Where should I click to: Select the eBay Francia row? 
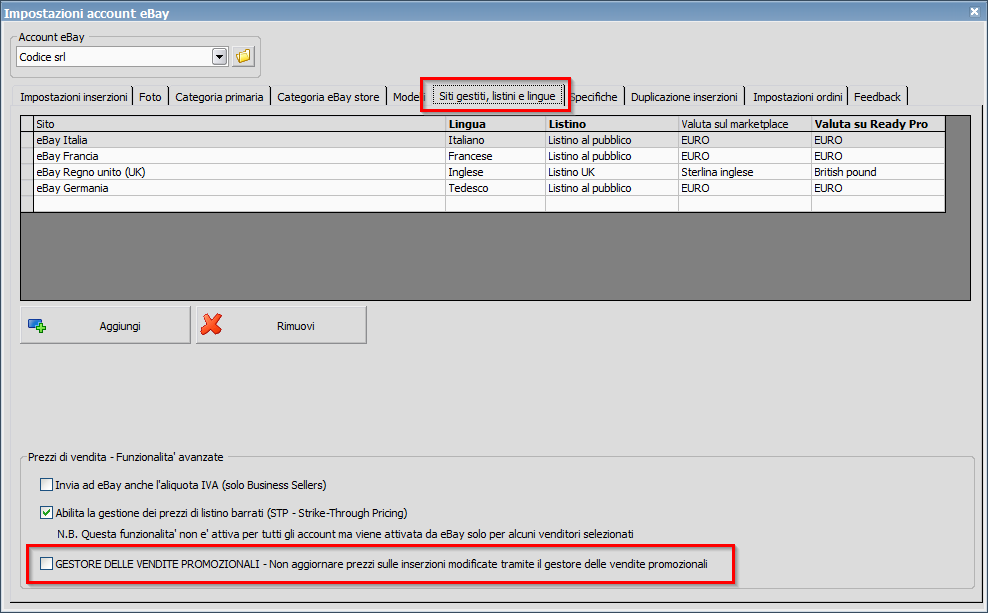point(483,156)
